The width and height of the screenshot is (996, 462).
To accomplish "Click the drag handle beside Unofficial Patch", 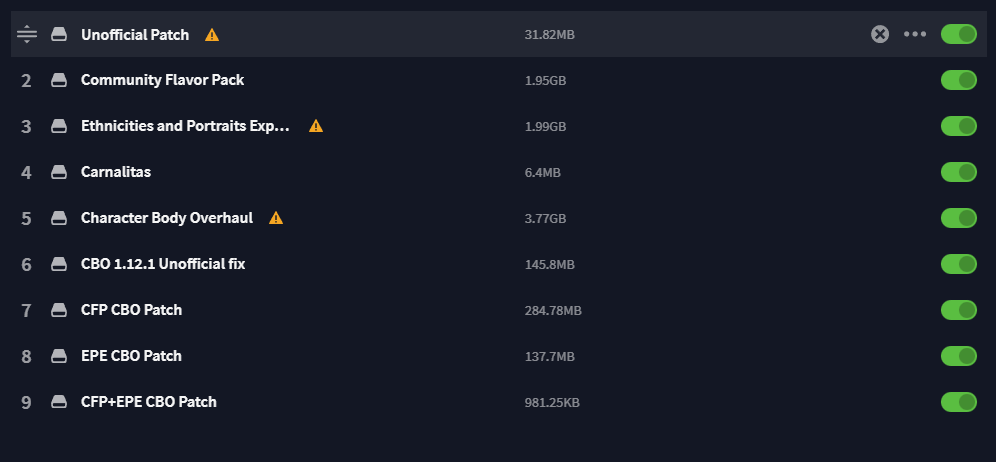I will [x=27, y=34].
